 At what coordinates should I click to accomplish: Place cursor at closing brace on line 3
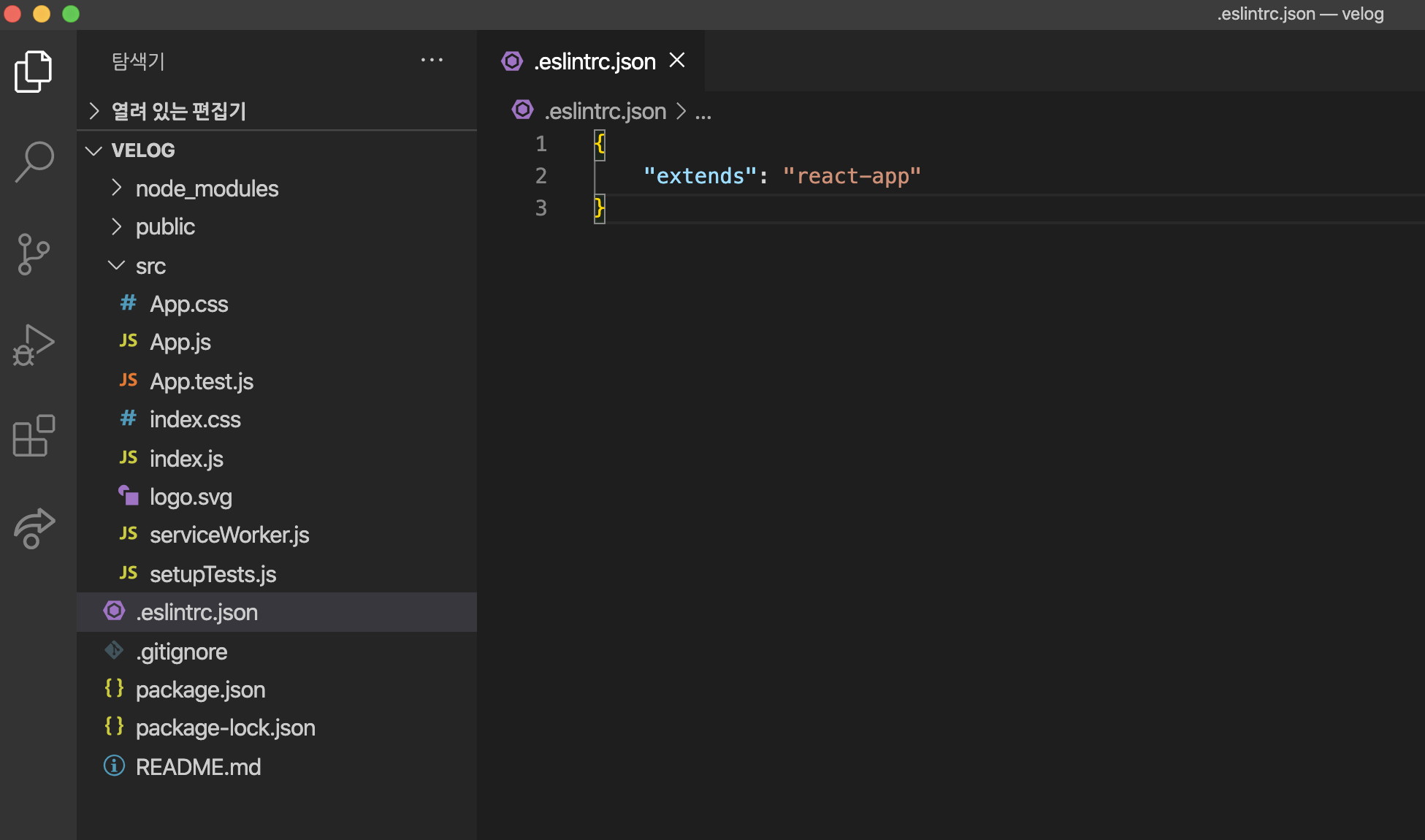600,208
